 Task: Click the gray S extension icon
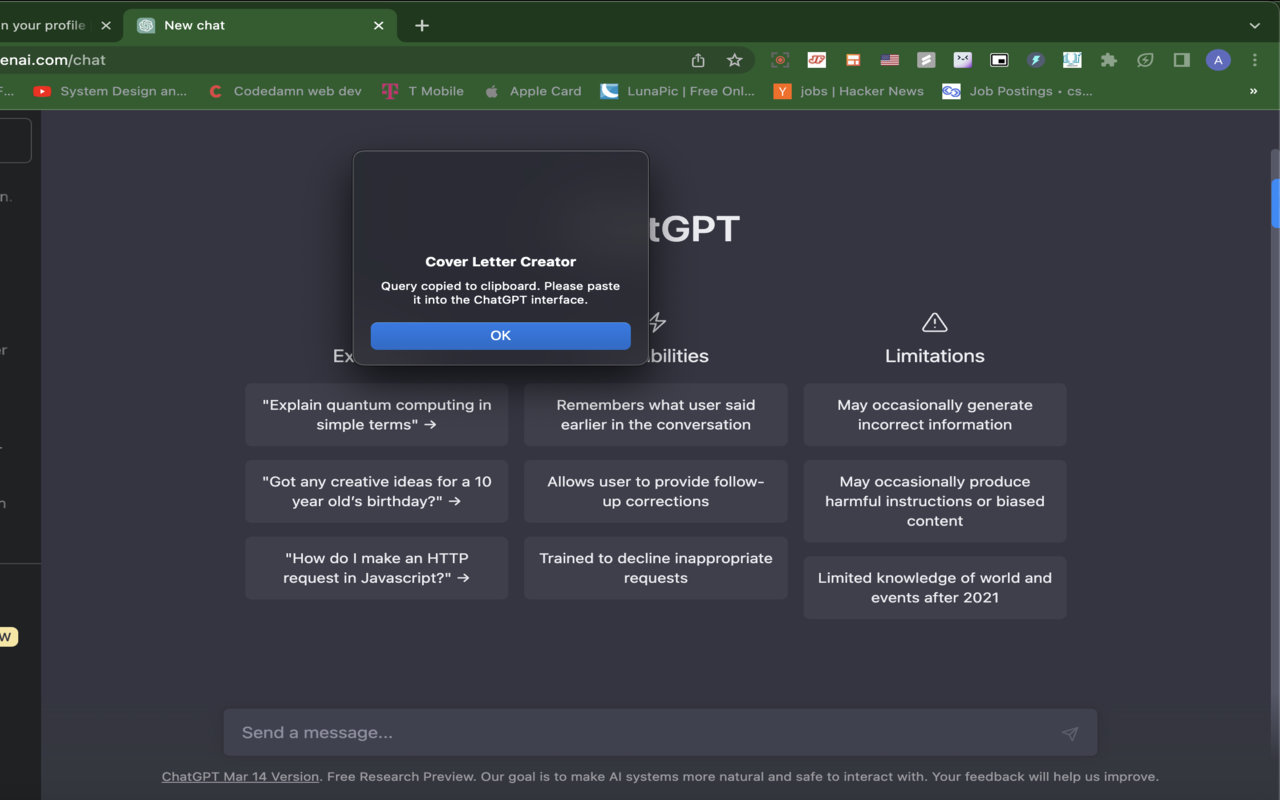tap(926, 60)
